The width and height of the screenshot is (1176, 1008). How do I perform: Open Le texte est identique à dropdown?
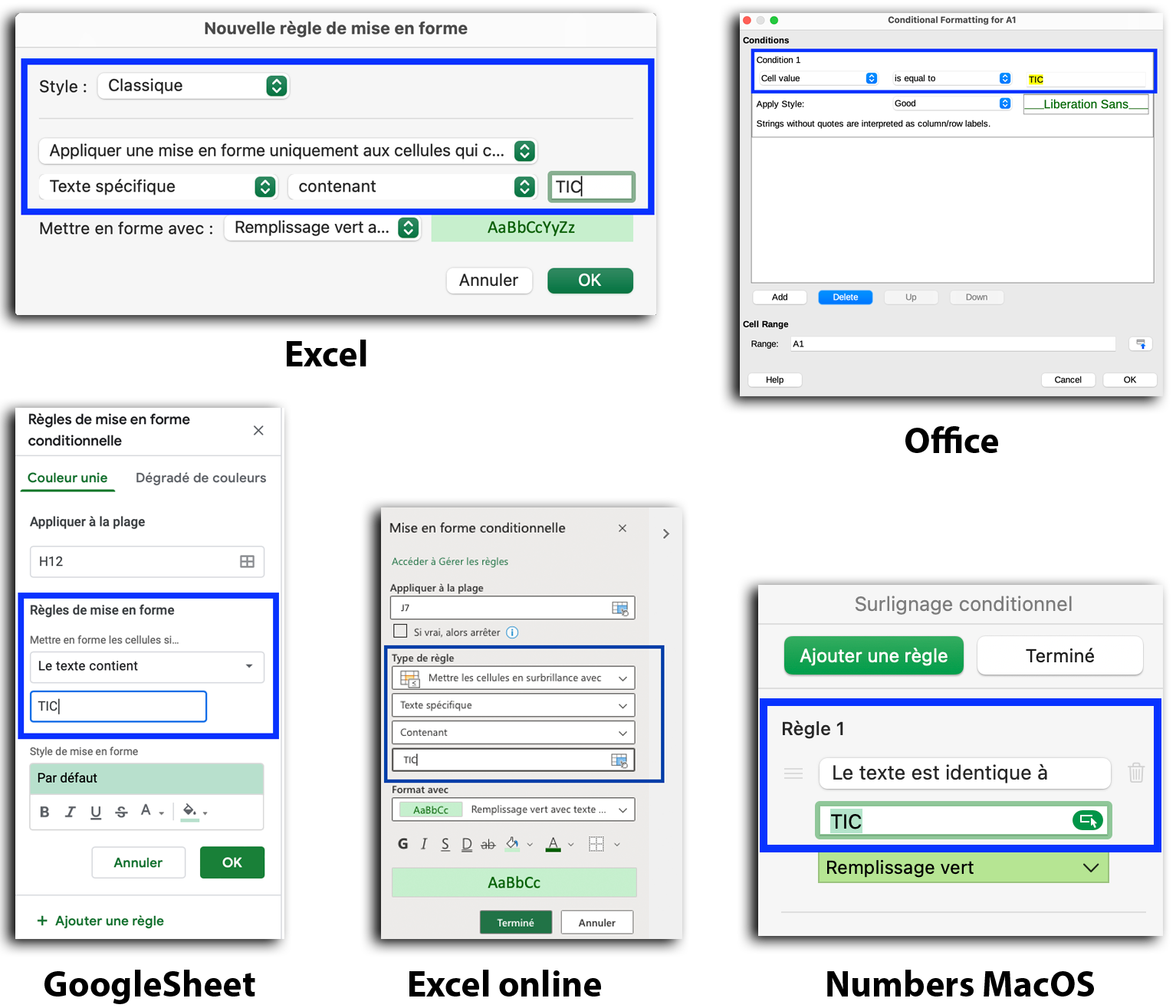[x=964, y=773]
